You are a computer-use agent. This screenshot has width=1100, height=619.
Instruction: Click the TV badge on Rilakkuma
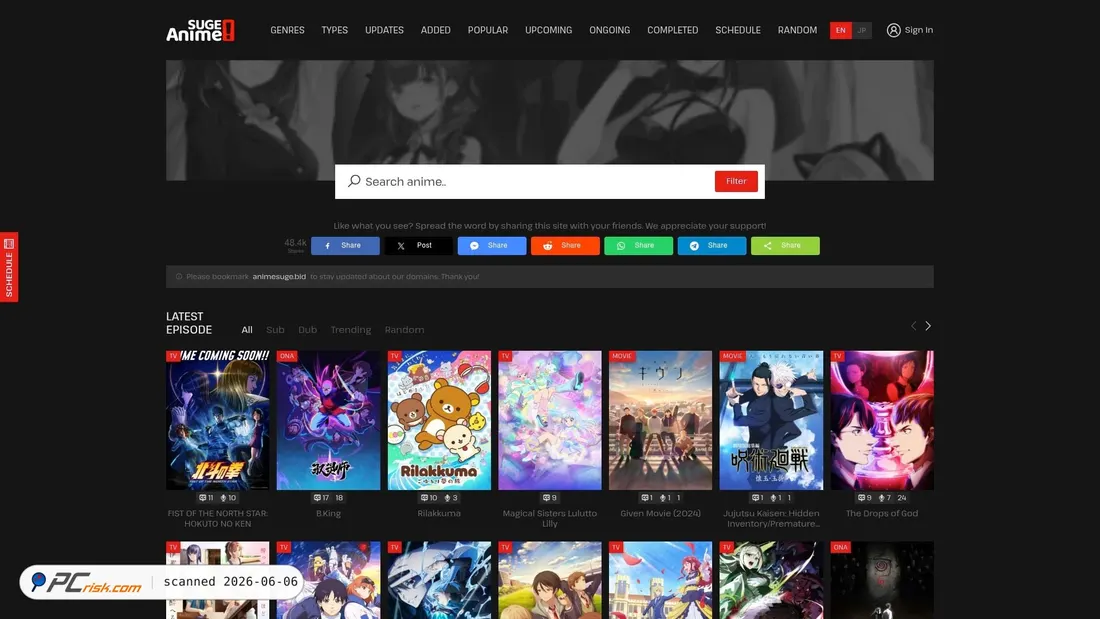pos(394,356)
